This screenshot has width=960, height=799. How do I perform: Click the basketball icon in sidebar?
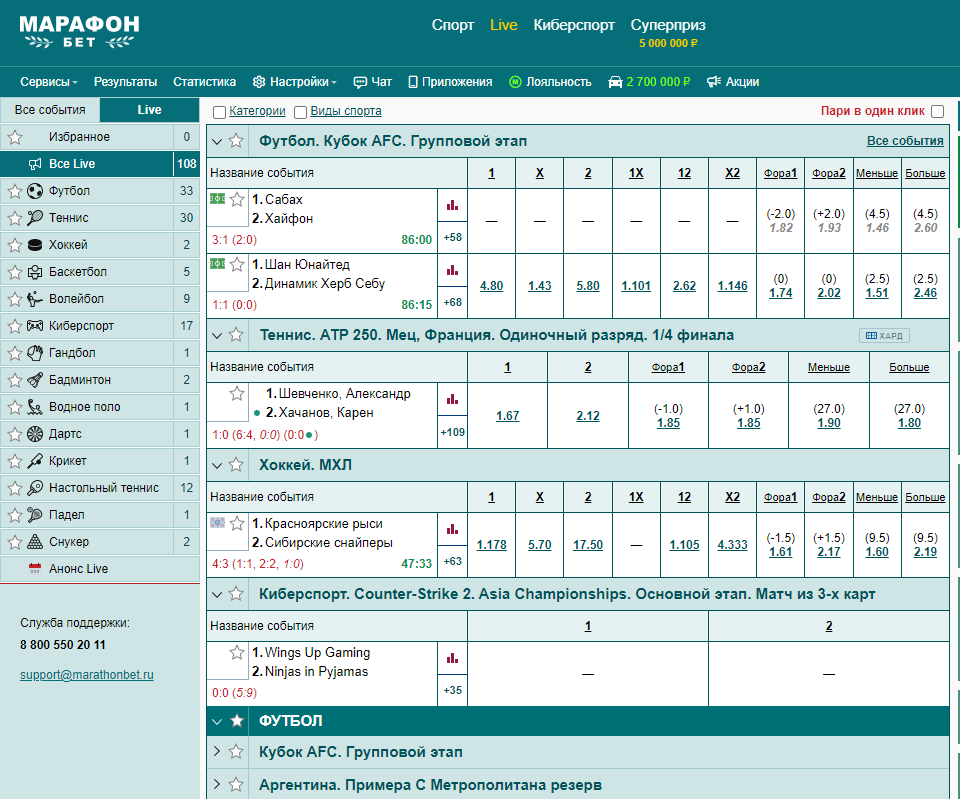coord(35,272)
